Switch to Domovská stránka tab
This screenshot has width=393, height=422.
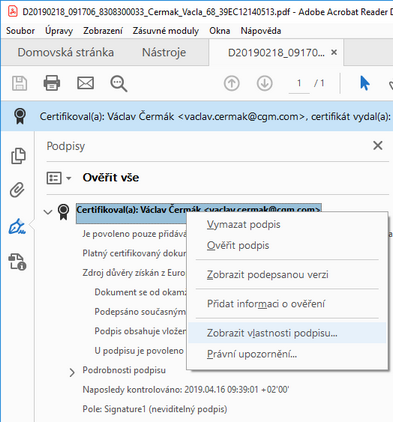coord(66,52)
